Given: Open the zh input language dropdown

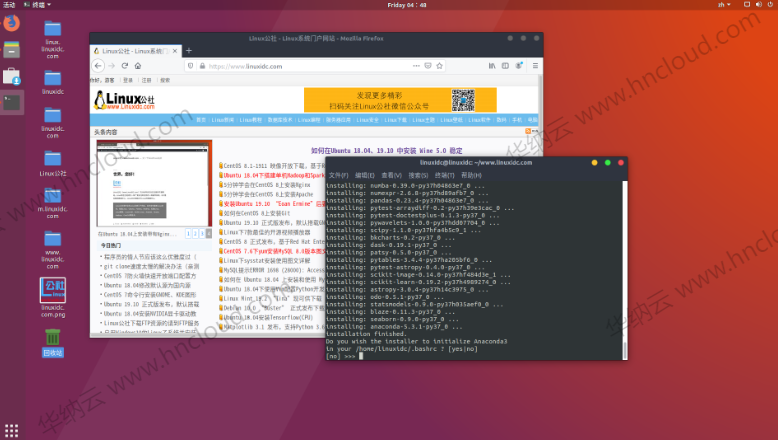Looking at the screenshot, I should pyautogui.click(x=724, y=4).
